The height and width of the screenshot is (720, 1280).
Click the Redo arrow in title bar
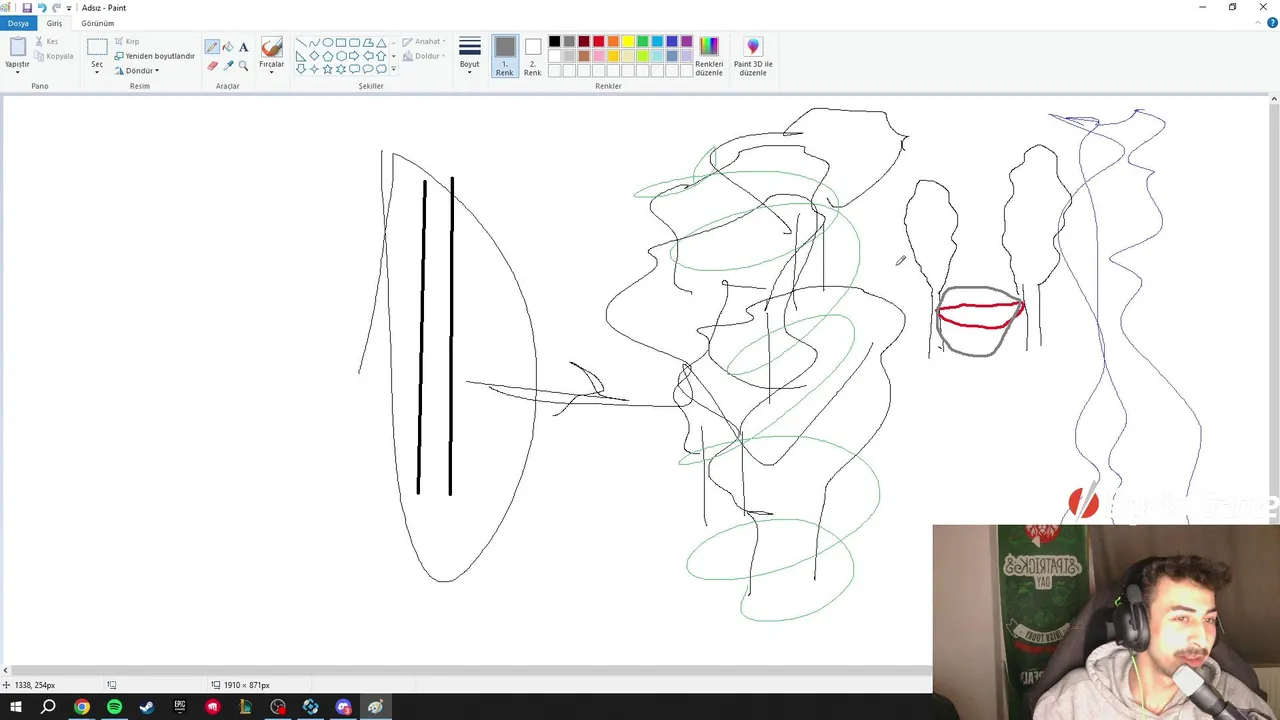(56, 7)
